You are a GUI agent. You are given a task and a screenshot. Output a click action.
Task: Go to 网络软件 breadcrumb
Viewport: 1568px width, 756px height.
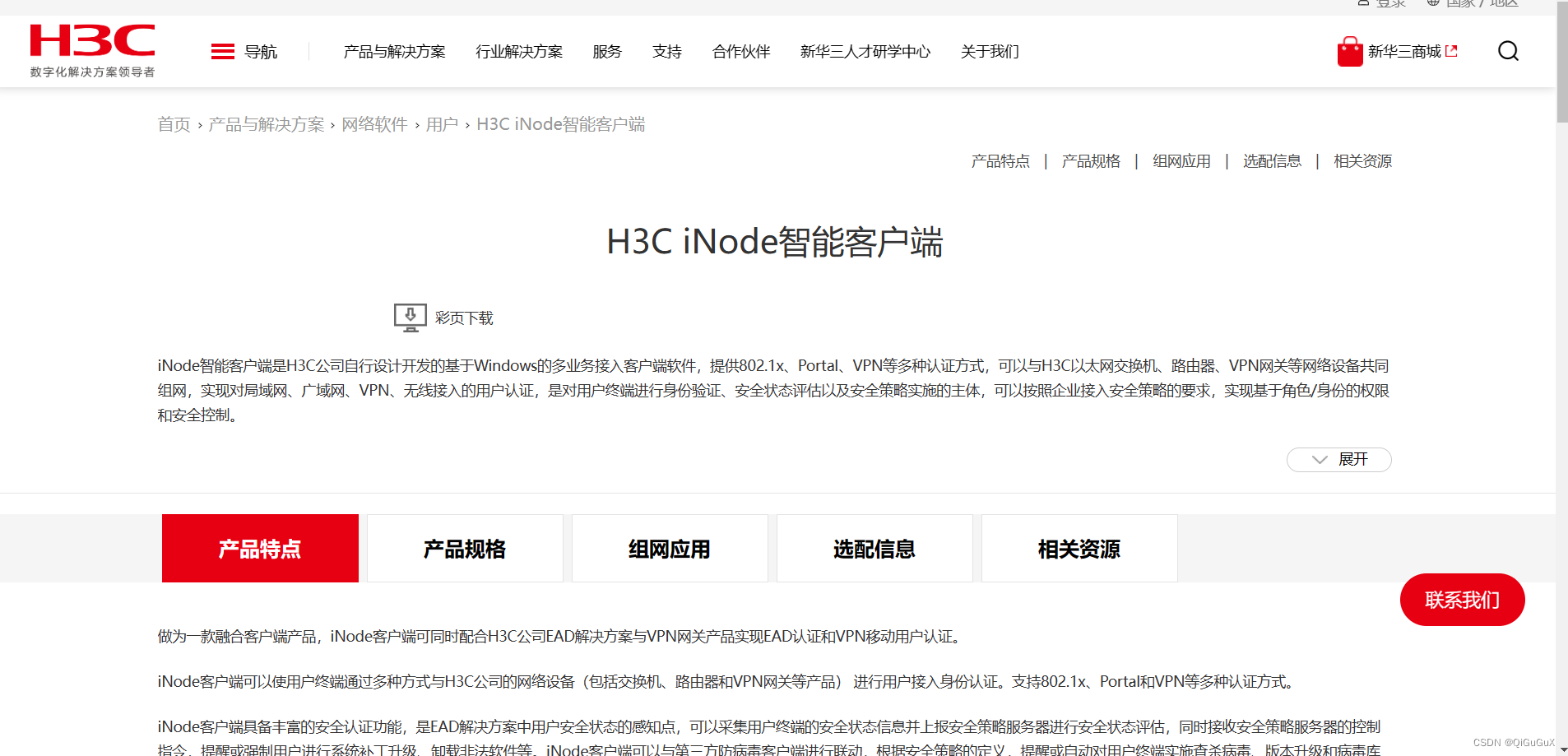coord(374,124)
